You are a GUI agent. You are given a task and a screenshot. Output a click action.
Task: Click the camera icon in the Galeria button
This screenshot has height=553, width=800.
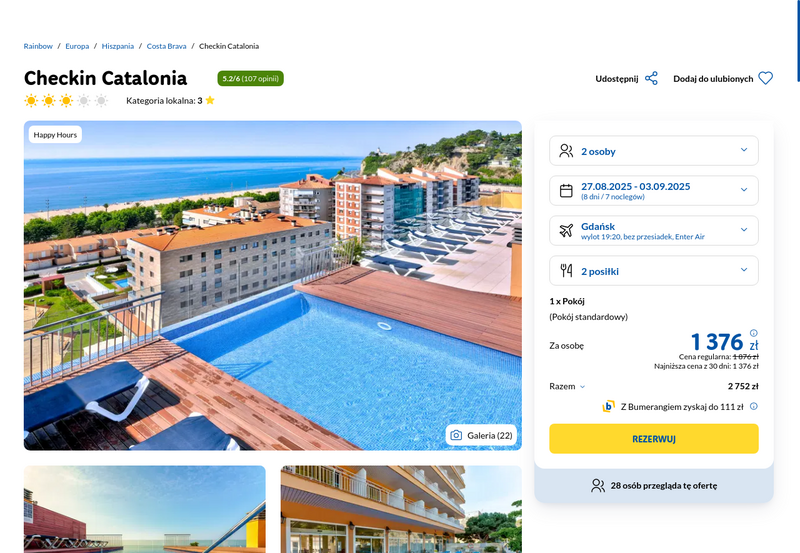point(456,435)
